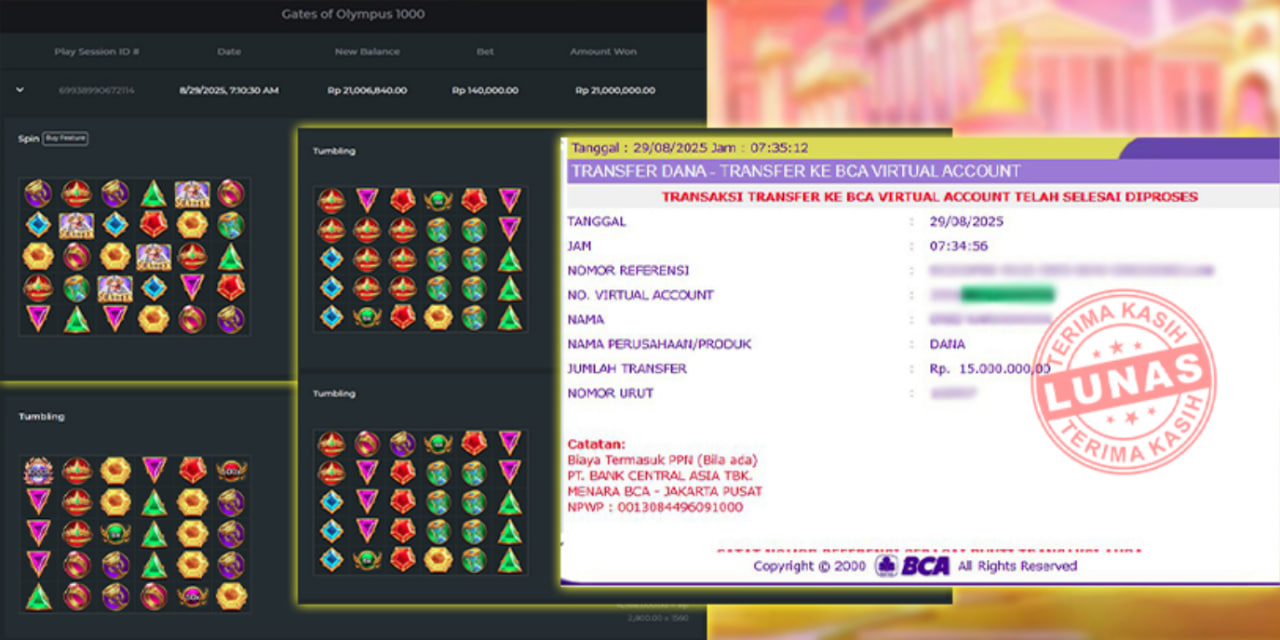1280x640 pixels.
Task: Click the NO. VIRTUAL ACCOUNT label
Action: (641, 295)
